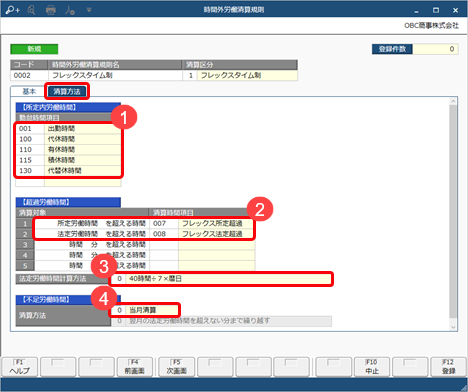Select the row 110 有休時間

click(x=68, y=150)
